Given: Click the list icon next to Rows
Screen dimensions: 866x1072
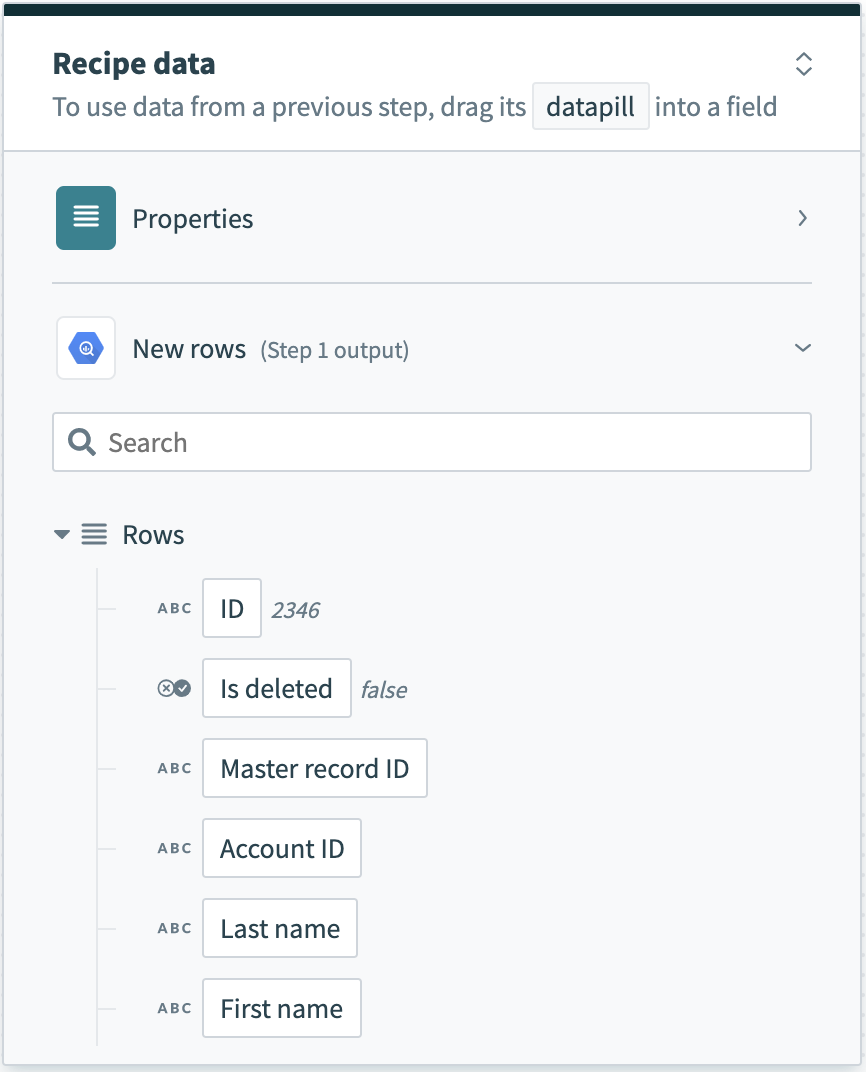Looking at the screenshot, I should point(94,534).
